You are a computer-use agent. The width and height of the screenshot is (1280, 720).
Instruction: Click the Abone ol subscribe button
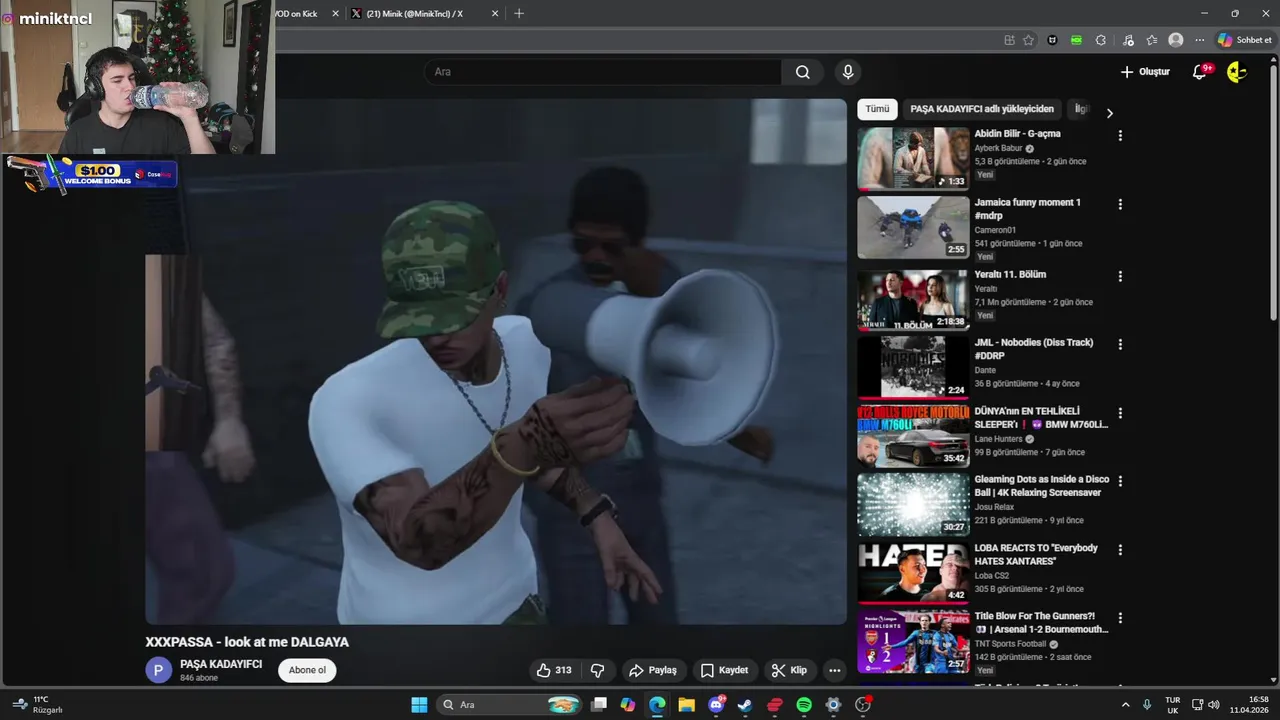pyautogui.click(x=307, y=670)
